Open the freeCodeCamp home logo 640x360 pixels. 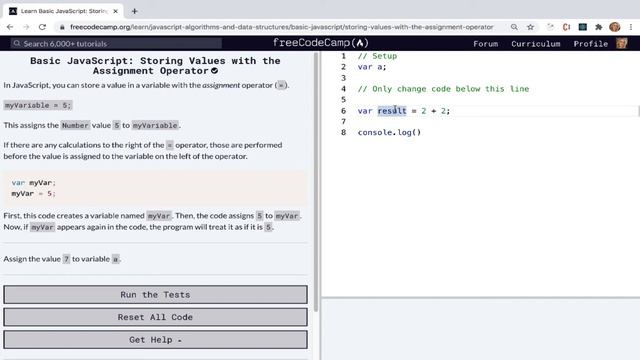320,42
